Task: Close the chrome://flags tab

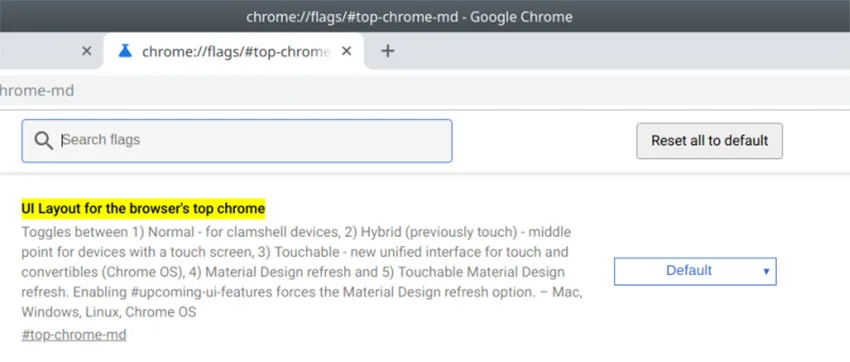Action: pos(347,51)
